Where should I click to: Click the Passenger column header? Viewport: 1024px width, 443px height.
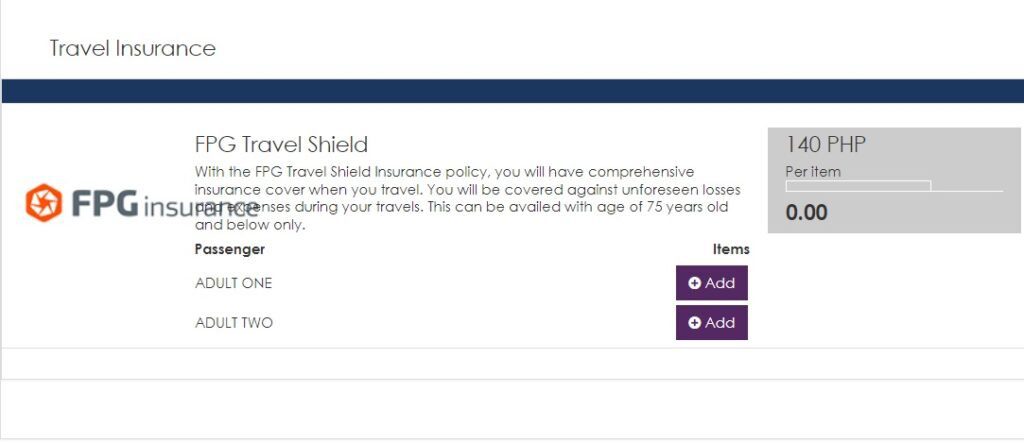pos(230,249)
